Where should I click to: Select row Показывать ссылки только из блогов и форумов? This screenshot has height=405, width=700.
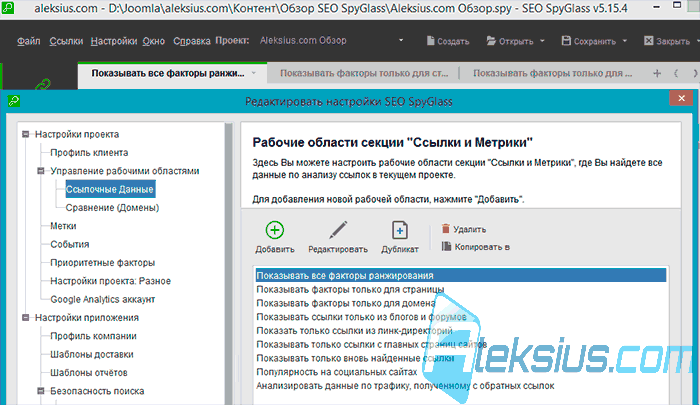point(461,317)
